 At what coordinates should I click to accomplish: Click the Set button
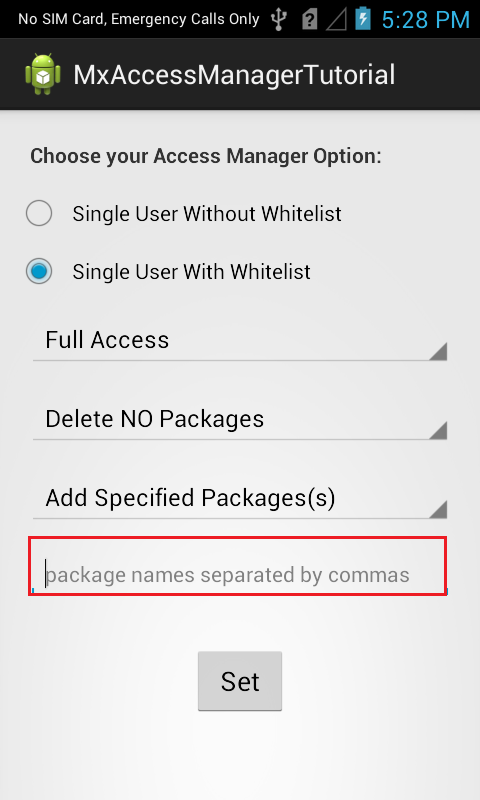coord(240,681)
